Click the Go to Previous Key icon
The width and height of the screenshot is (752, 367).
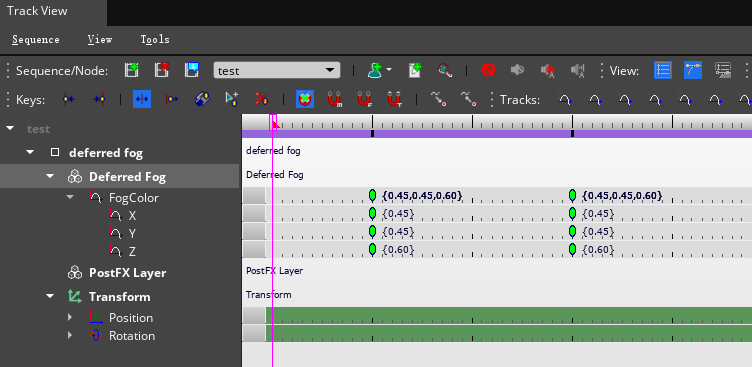tap(69, 99)
